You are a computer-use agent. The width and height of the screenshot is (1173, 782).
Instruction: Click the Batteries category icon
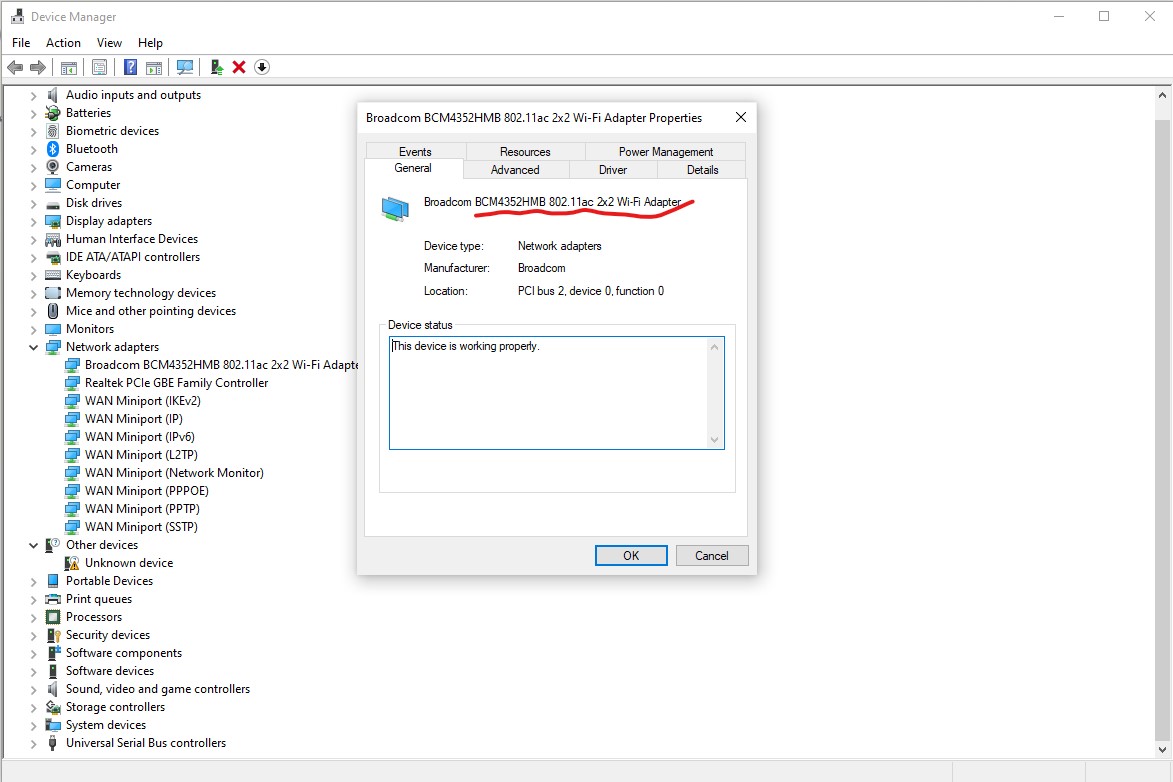(52, 113)
